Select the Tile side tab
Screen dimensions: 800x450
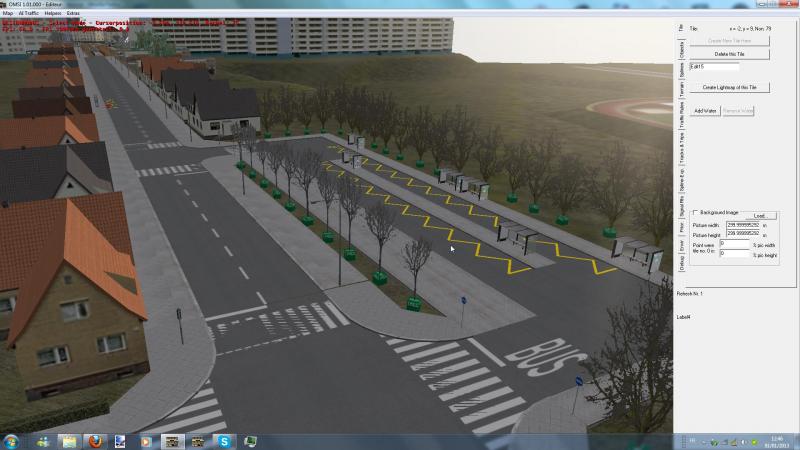pyautogui.click(x=682, y=28)
